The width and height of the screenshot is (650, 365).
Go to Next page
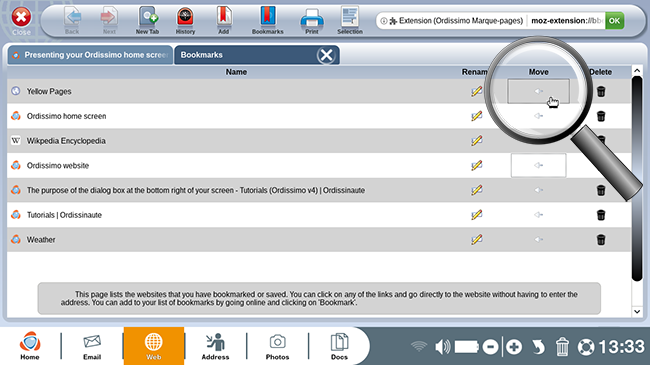pos(109,21)
